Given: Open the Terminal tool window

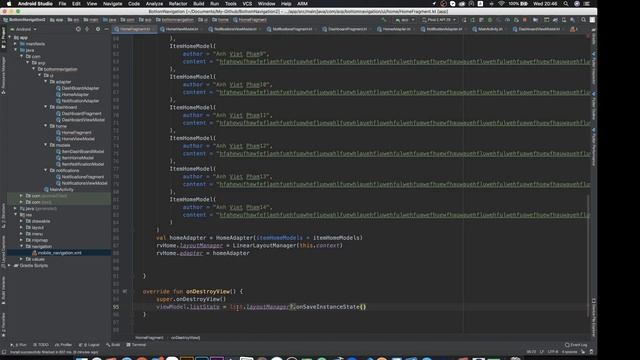Looking at the screenshot, I should tap(136, 345).
